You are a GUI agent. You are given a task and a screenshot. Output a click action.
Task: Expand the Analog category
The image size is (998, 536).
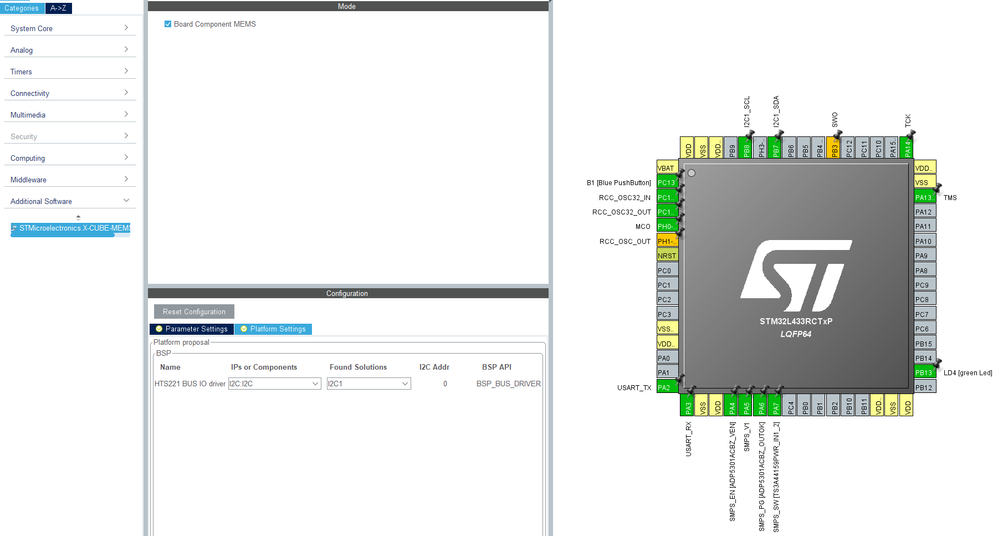click(70, 50)
